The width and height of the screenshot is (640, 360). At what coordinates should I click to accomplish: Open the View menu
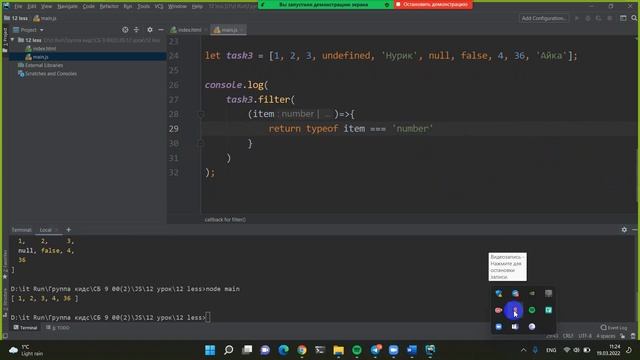pos(46,6)
